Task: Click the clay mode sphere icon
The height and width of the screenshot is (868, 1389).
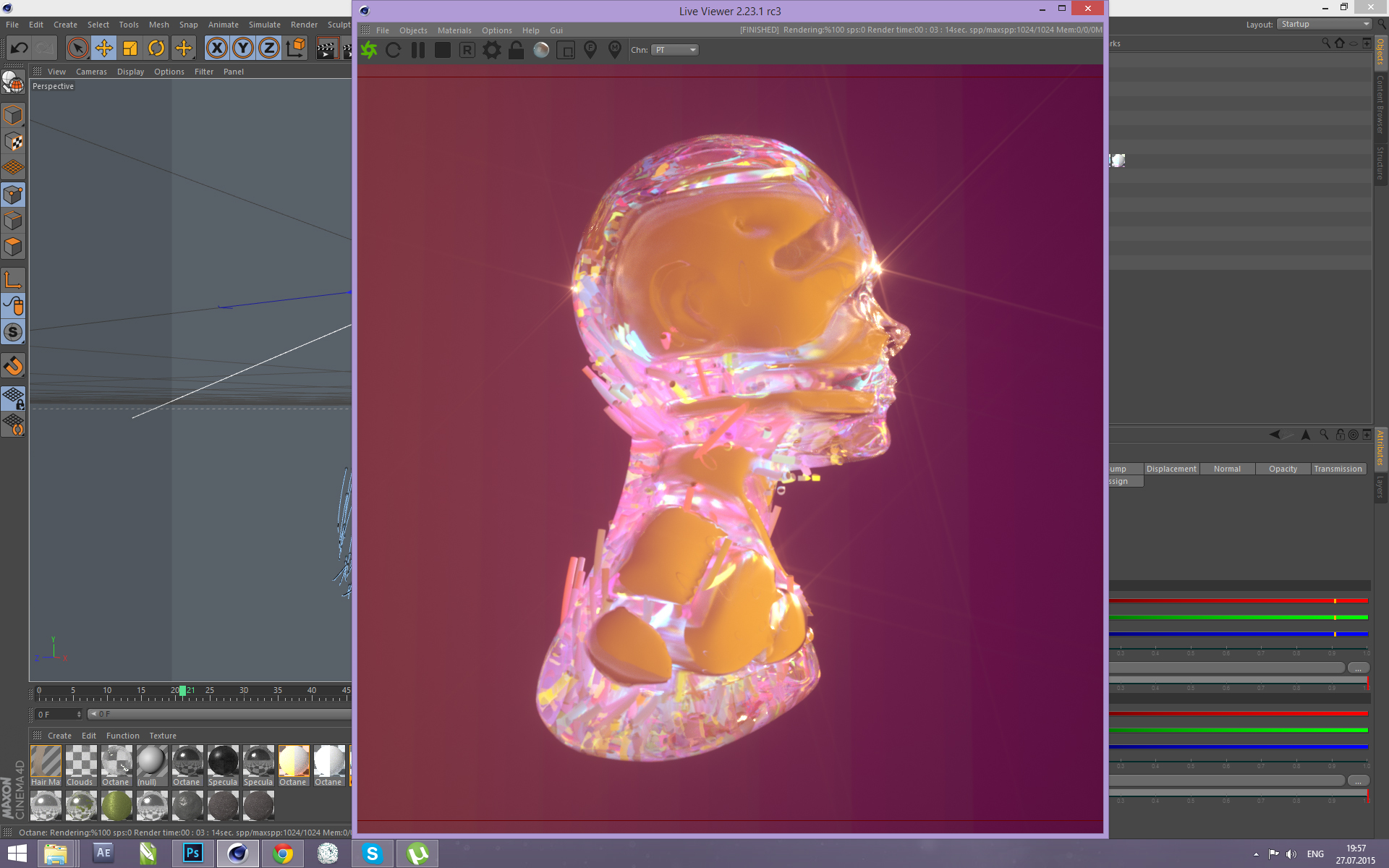Action: [541, 50]
